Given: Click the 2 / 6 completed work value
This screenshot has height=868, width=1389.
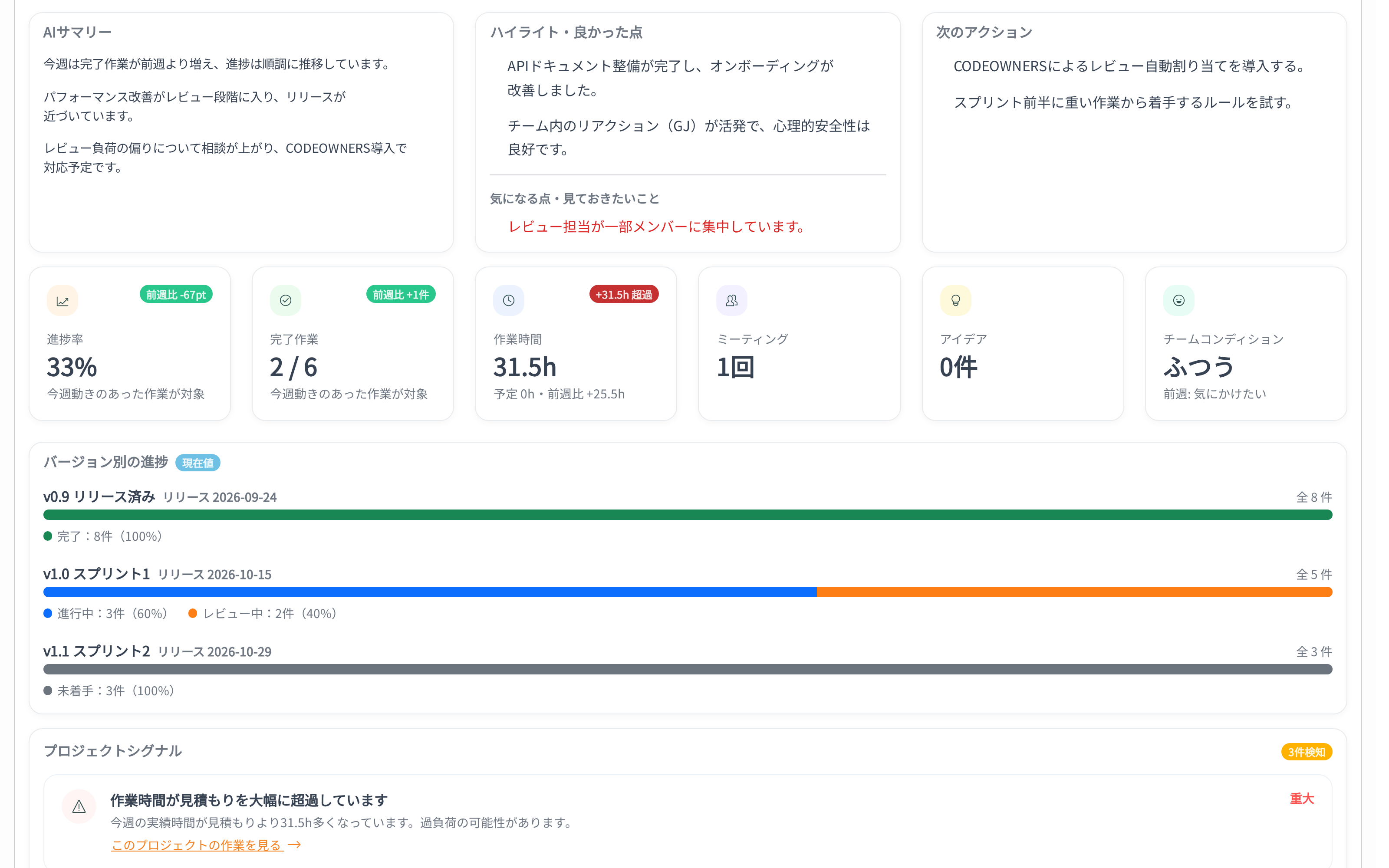Looking at the screenshot, I should tap(293, 368).
